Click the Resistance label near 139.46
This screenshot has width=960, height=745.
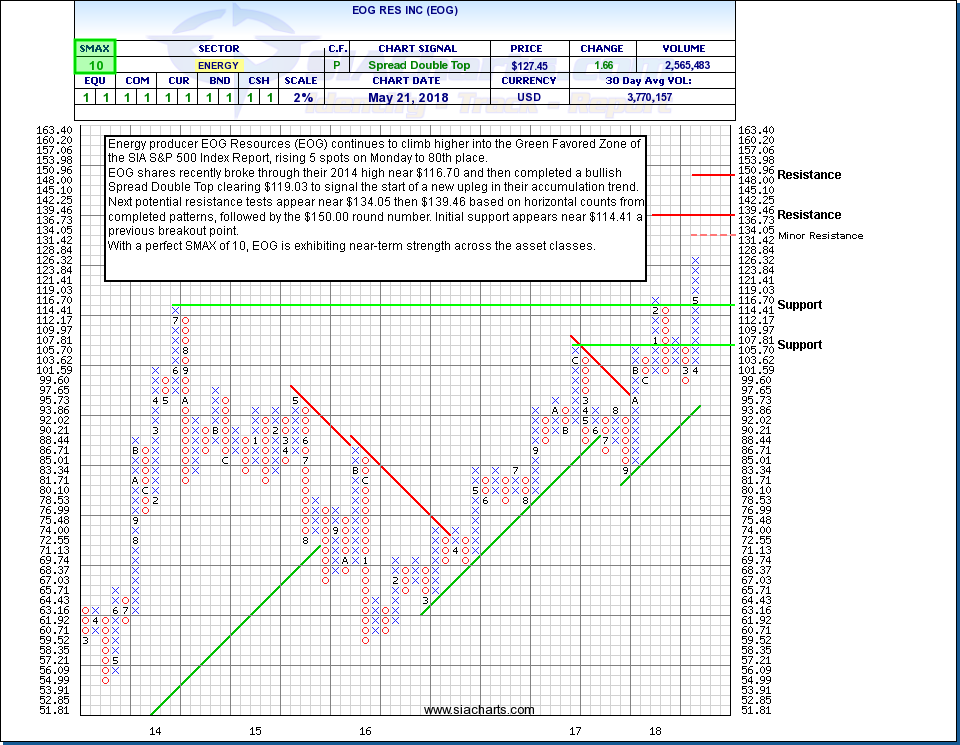[809, 215]
